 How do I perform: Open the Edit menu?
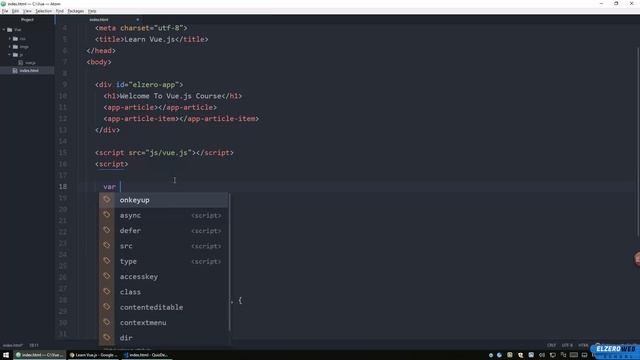(x=16, y=11)
